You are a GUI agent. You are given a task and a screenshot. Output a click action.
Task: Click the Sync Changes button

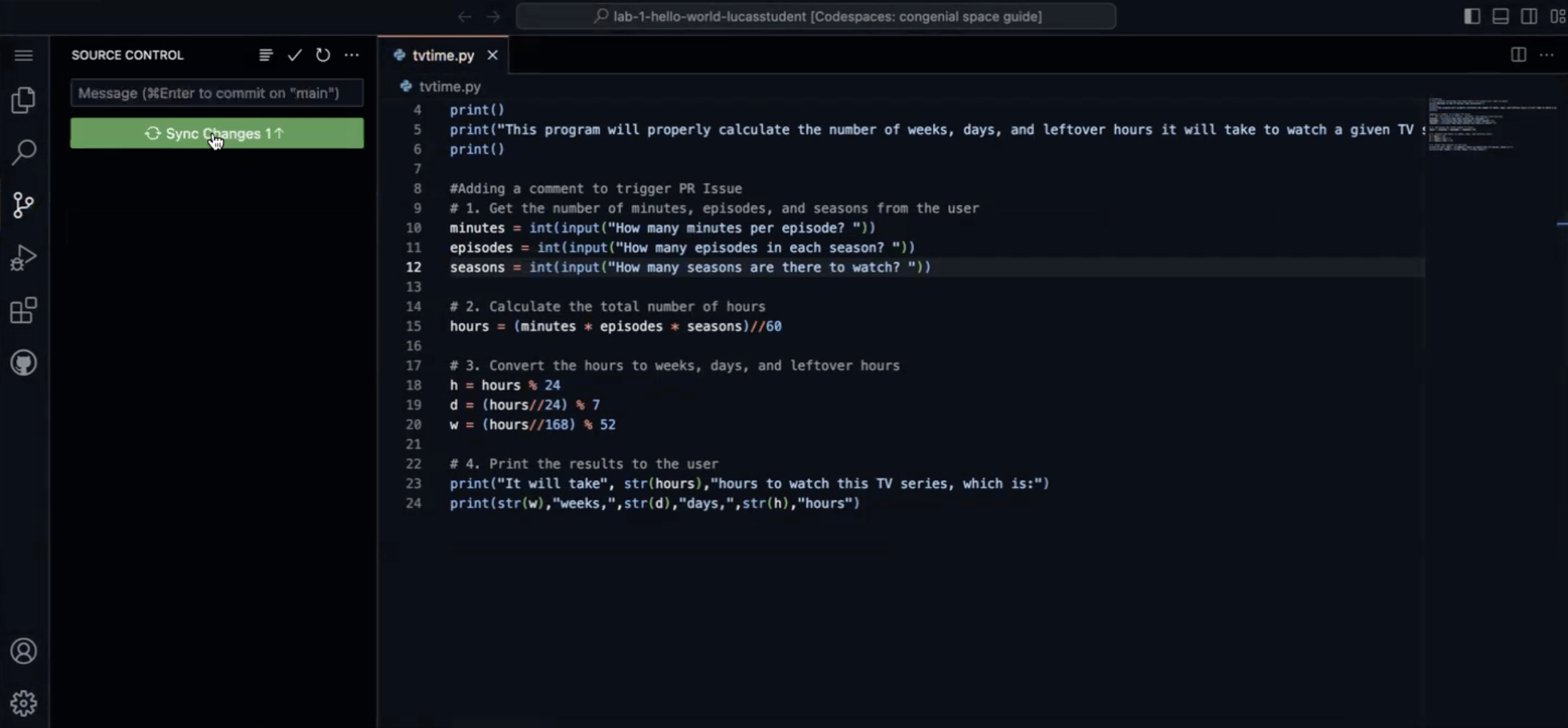(x=217, y=133)
